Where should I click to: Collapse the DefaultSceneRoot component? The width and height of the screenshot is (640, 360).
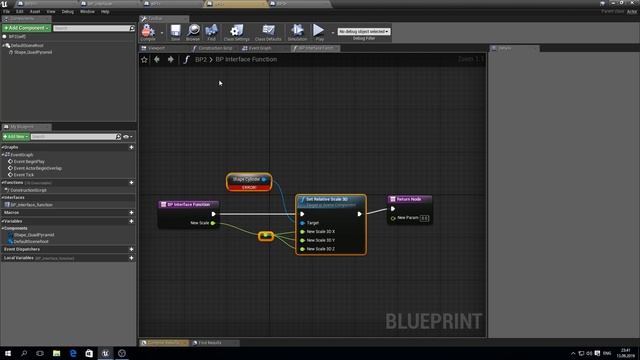pos(3,45)
